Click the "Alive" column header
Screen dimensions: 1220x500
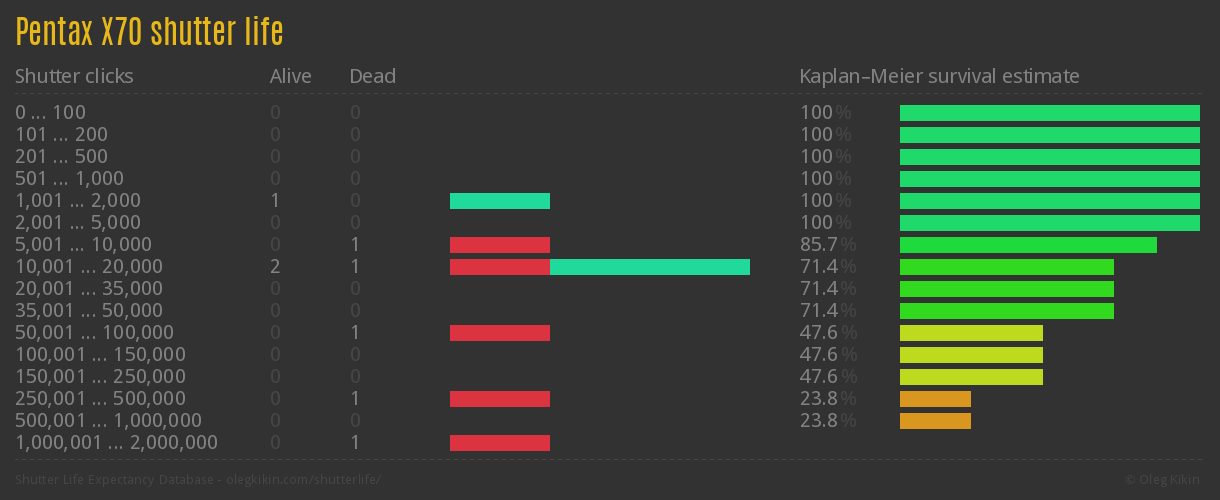[x=290, y=76]
